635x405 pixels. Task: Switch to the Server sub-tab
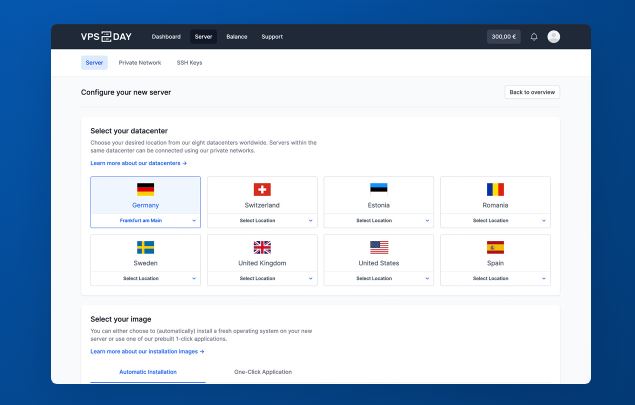(x=94, y=63)
